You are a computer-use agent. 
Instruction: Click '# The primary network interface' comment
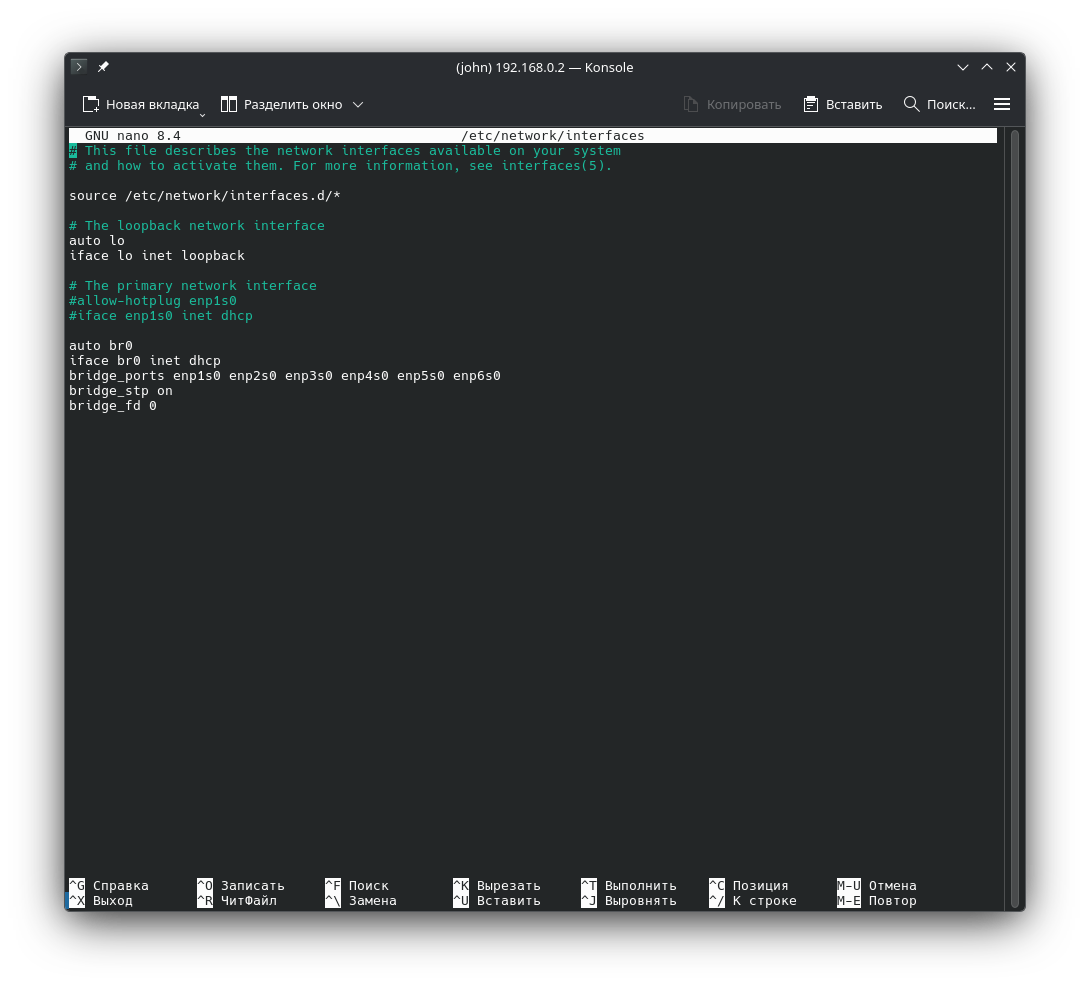193,285
